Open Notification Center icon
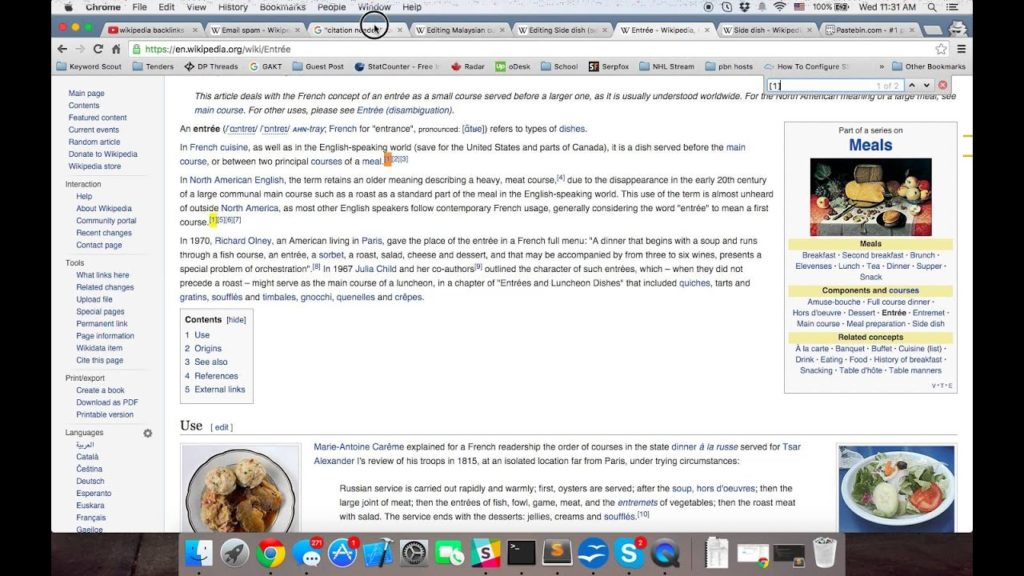This screenshot has height=576, width=1024. [952, 7]
